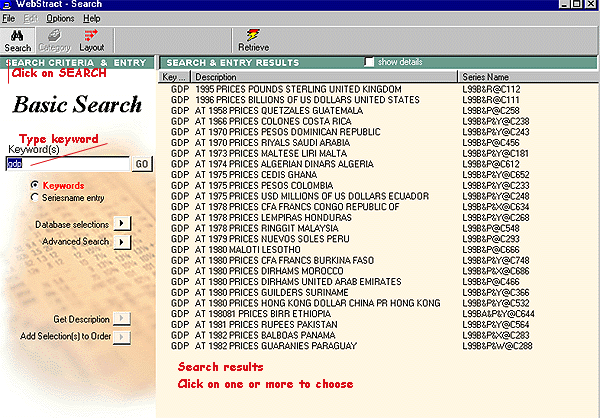
Task: Open the File menu
Action: [9, 18]
